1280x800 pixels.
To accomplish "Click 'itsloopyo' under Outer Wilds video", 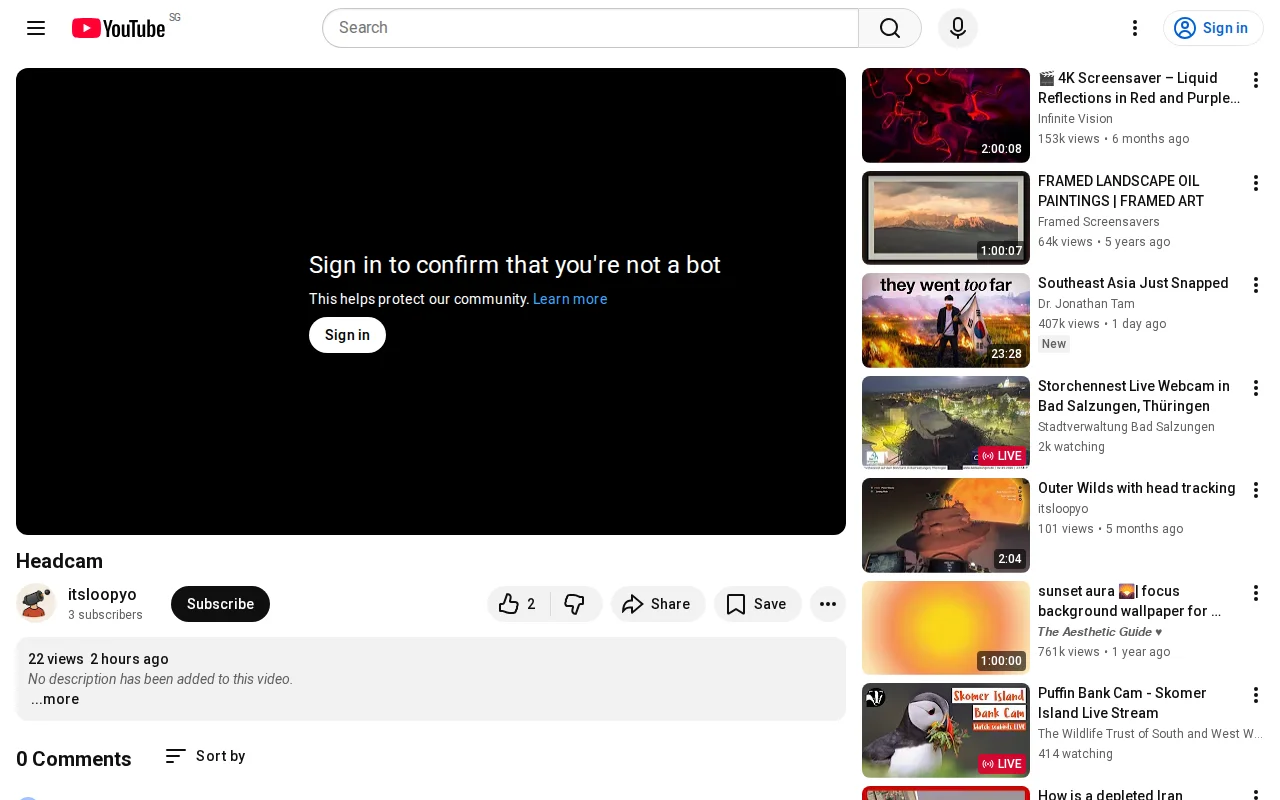I will click(1063, 509).
